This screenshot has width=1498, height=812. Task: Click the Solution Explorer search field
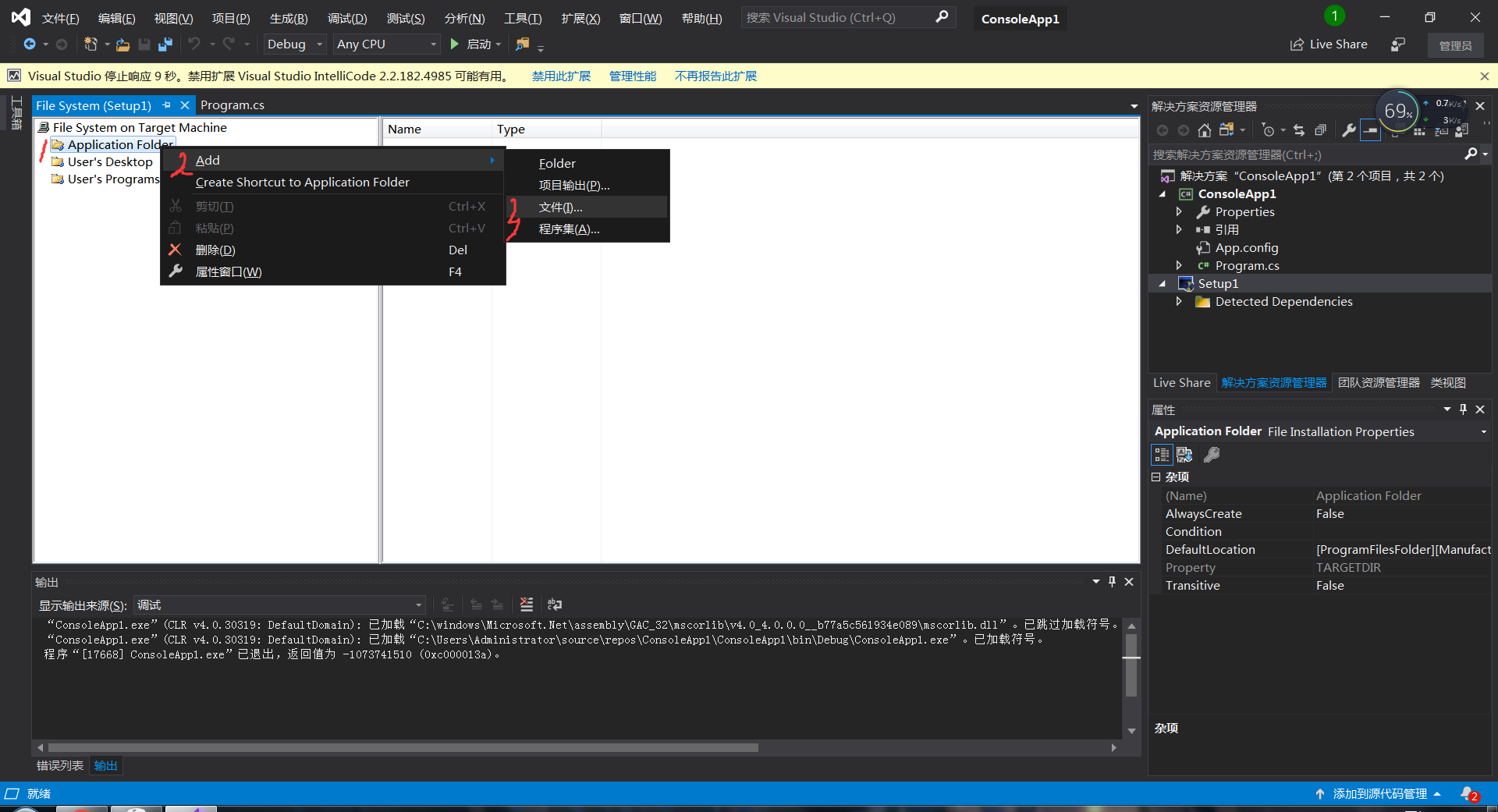pos(1305,154)
